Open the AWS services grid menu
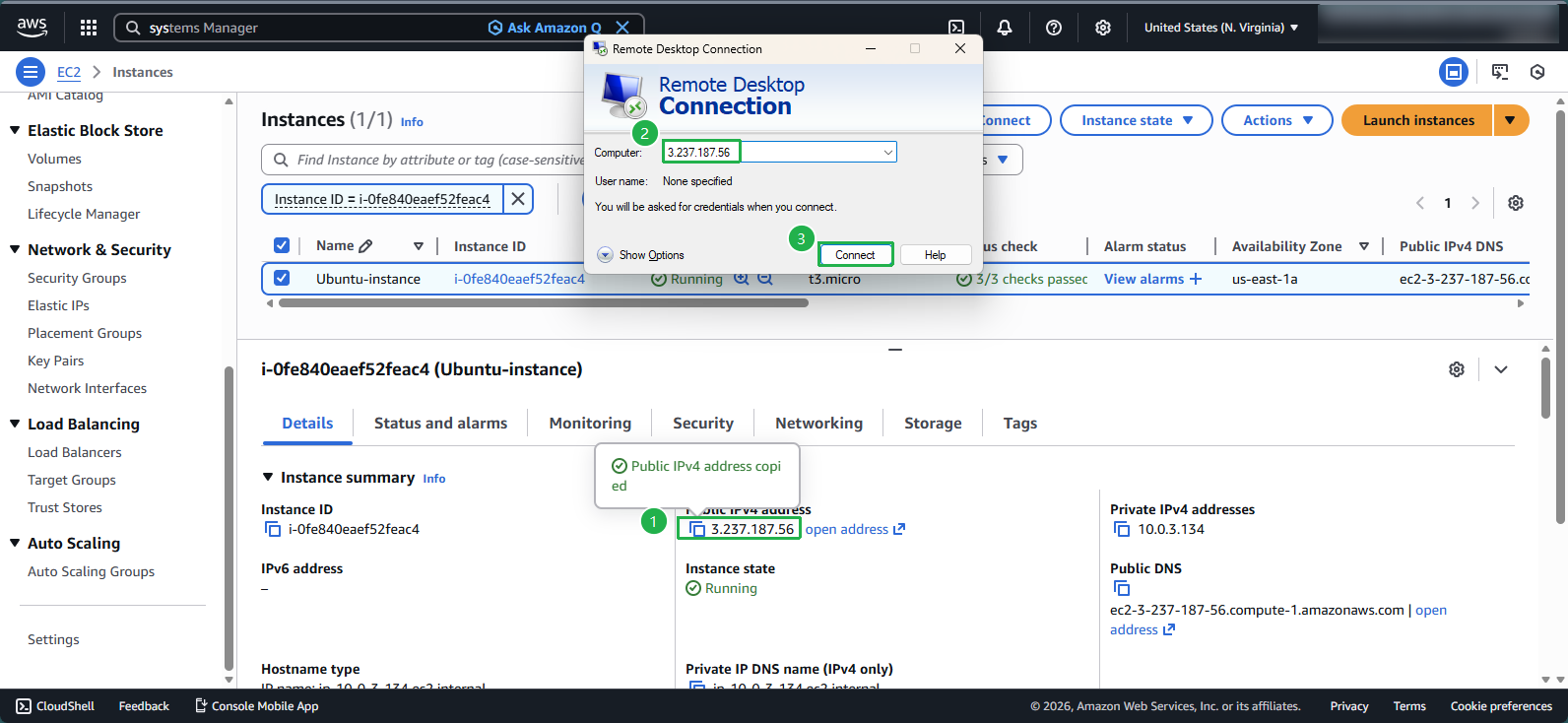 [x=89, y=28]
